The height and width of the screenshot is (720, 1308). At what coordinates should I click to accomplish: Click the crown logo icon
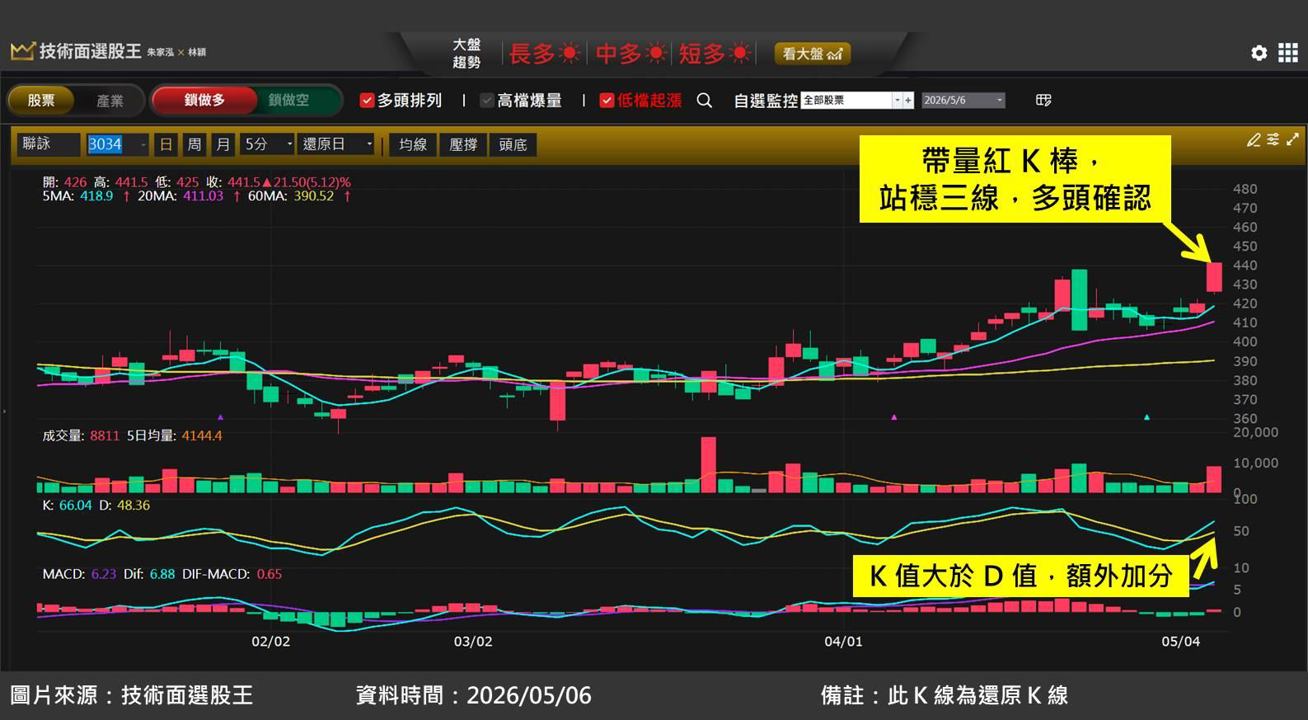[x=22, y=51]
